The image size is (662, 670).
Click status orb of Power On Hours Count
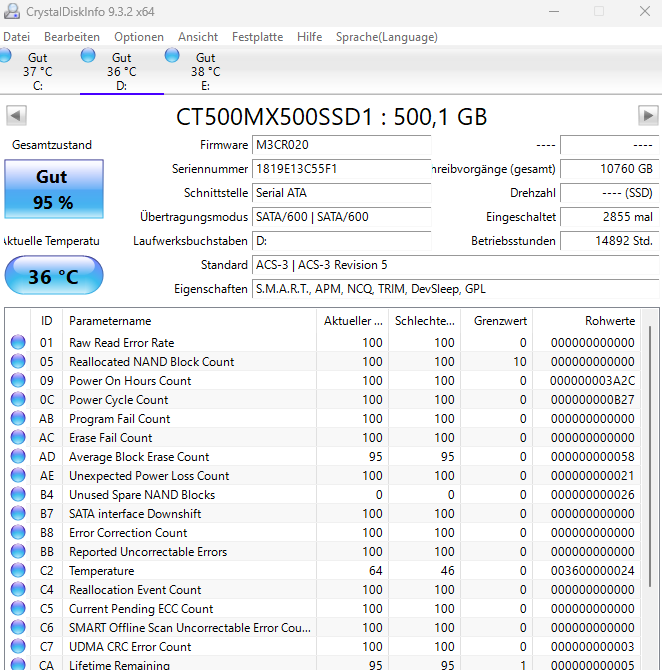18,380
